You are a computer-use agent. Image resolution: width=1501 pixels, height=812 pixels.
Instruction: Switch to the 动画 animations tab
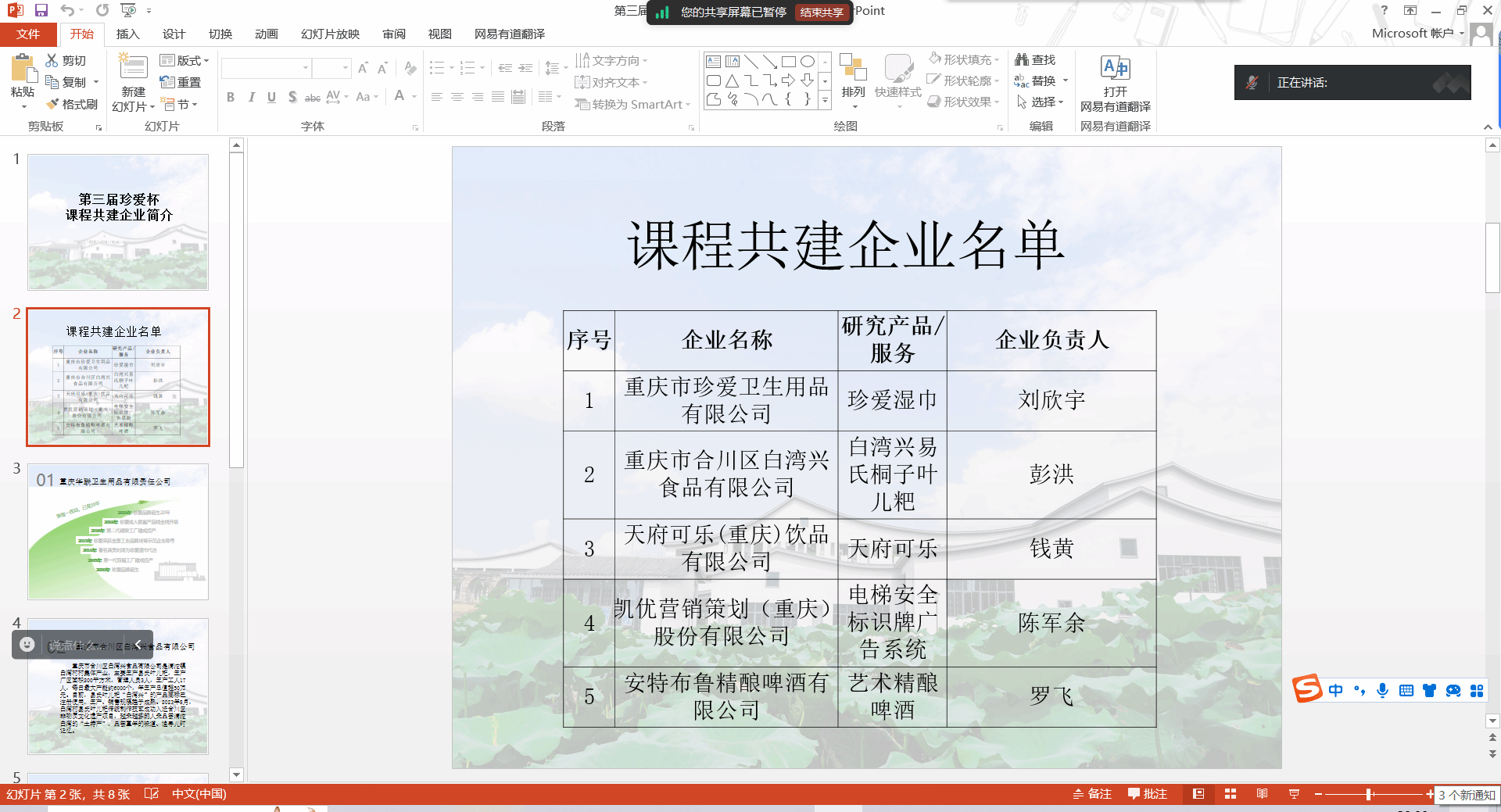click(x=266, y=34)
